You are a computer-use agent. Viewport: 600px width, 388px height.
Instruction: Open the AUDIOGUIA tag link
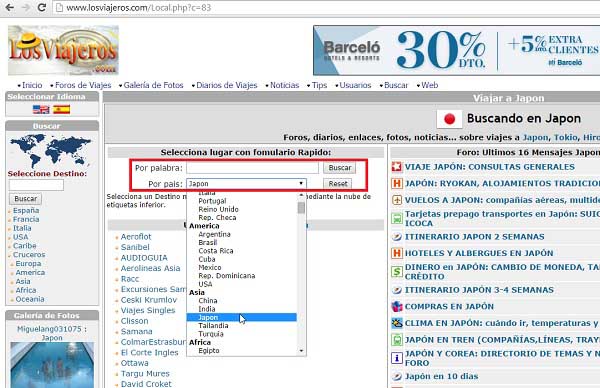click(x=144, y=258)
